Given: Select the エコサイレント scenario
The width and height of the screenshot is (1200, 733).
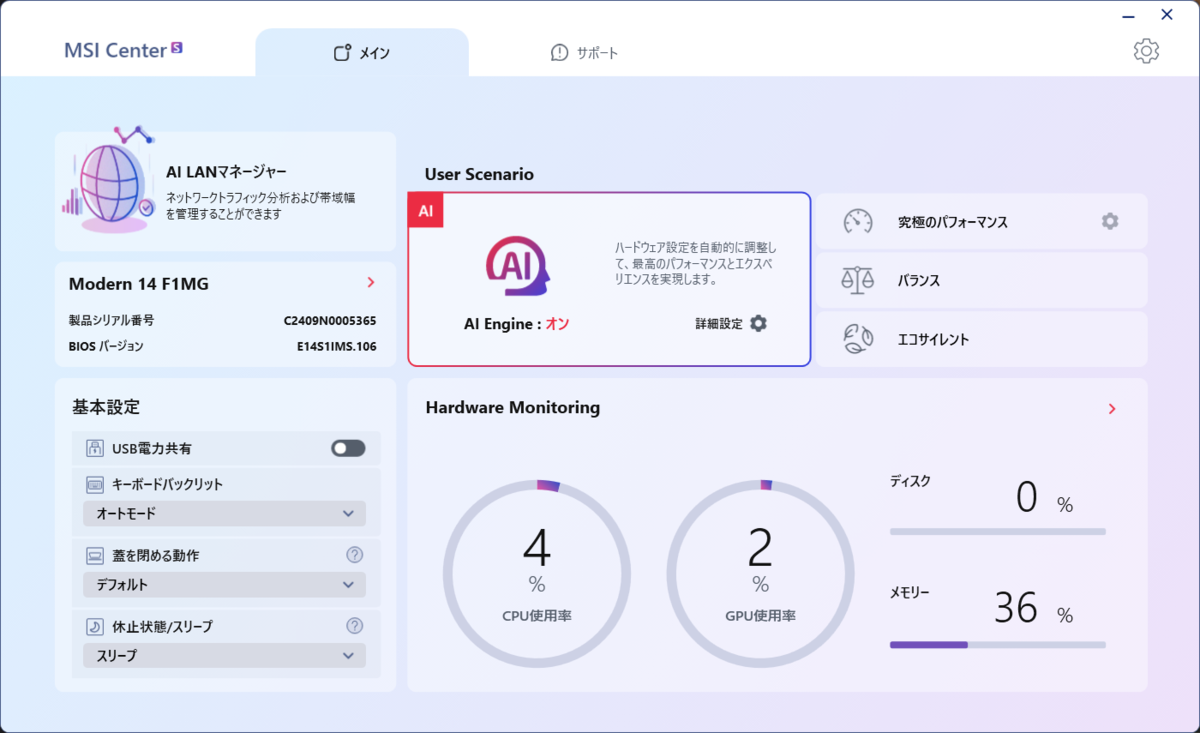Looking at the screenshot, I should [981, 339].
